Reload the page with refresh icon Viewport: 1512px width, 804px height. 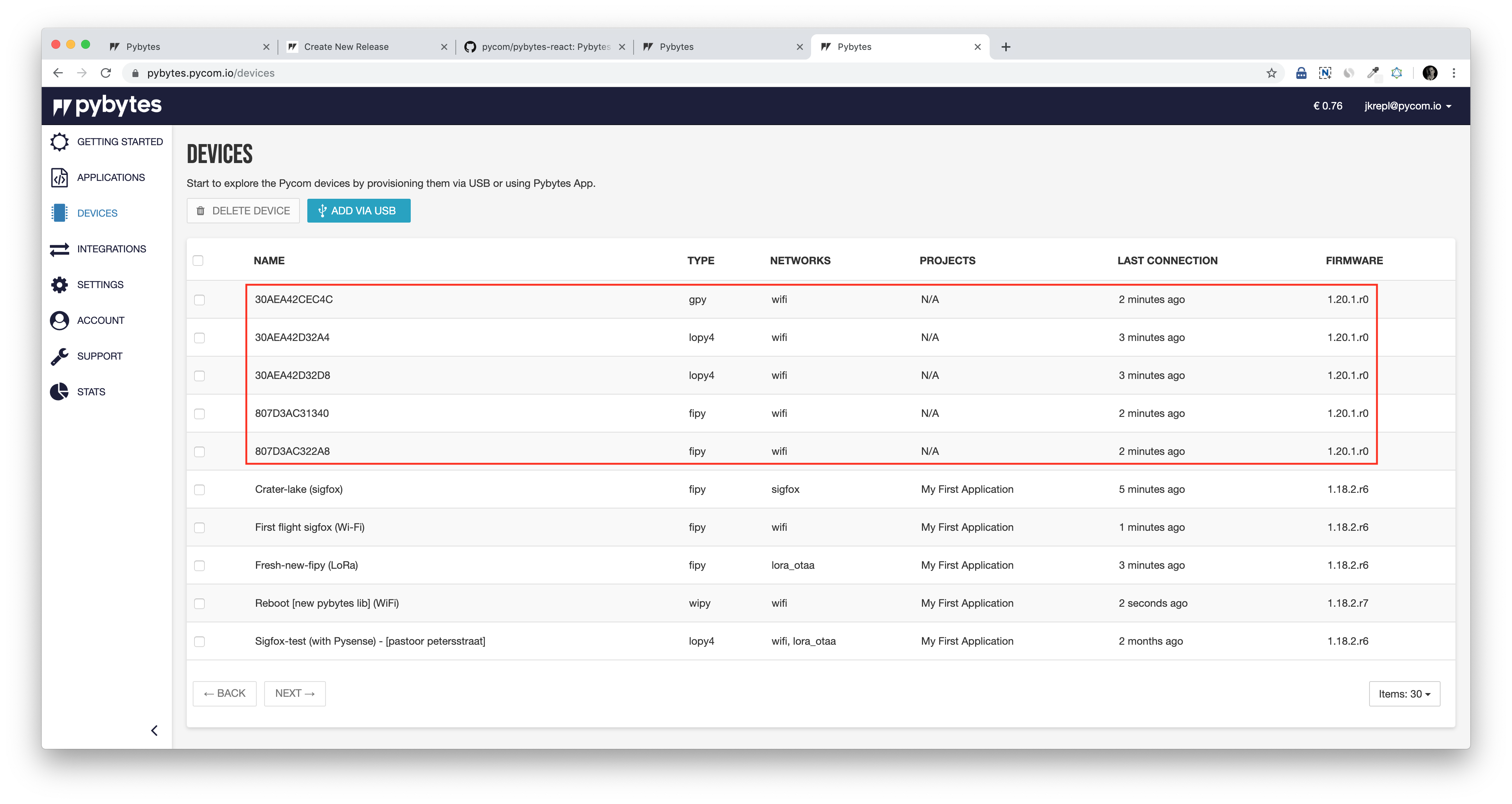[106, 73]
